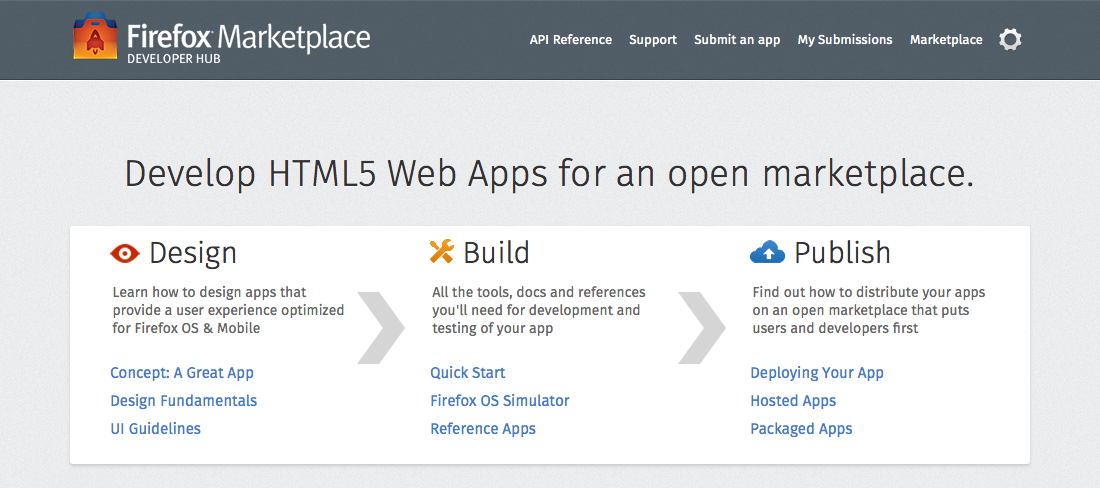This screenshot has height=488, width=1100.
Task: Open the Packaged Apps link
Action: (x=801, y=428)
